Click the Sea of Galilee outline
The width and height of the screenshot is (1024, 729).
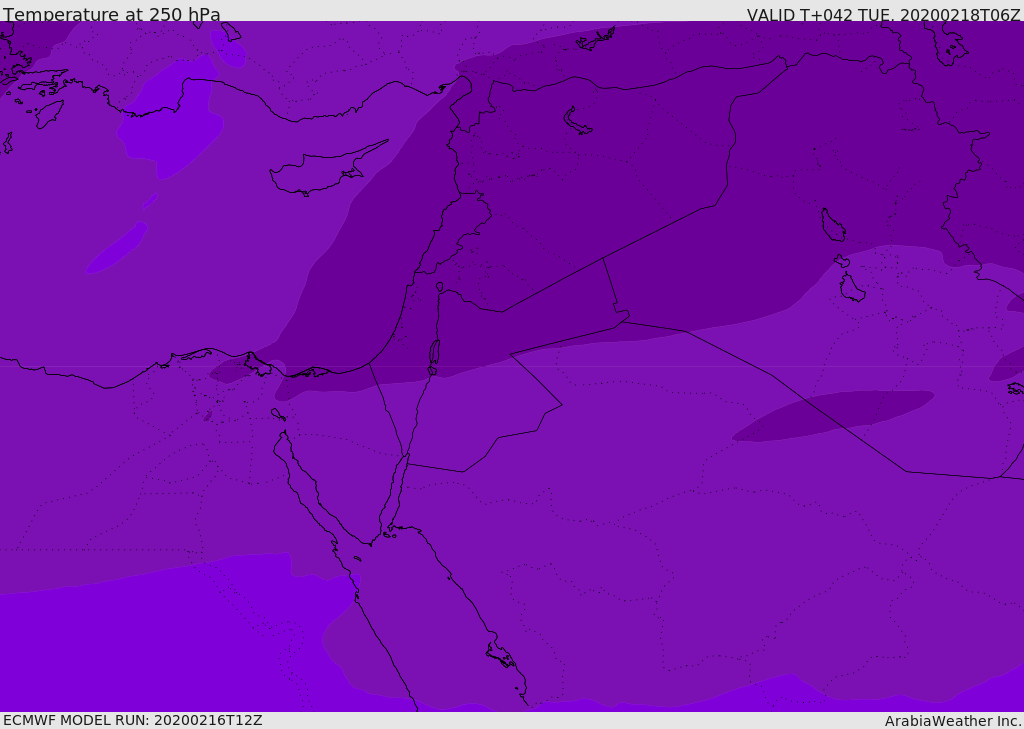pyautogui.click(x=440, y=288)
